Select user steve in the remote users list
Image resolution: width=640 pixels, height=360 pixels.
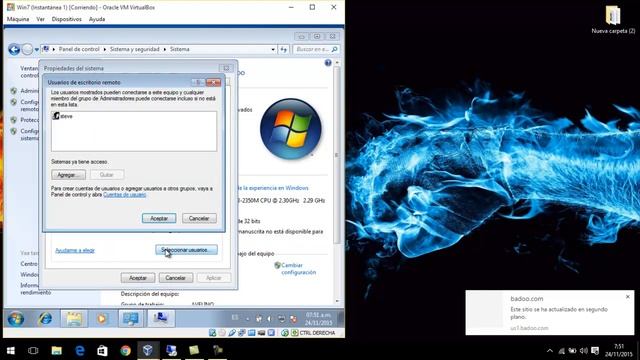point(62,116)
